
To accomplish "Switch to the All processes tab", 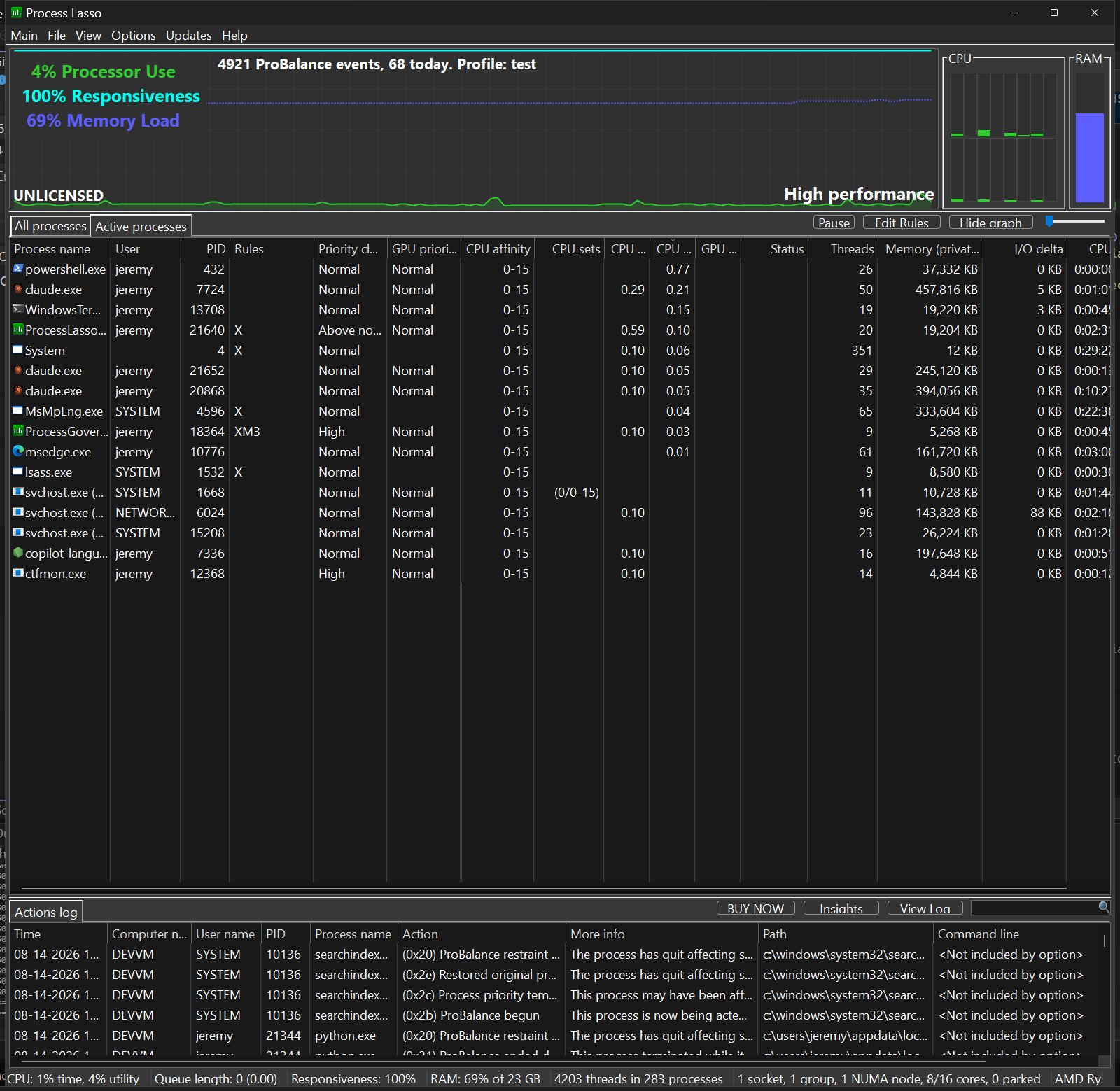I will (x=50, y=226).
